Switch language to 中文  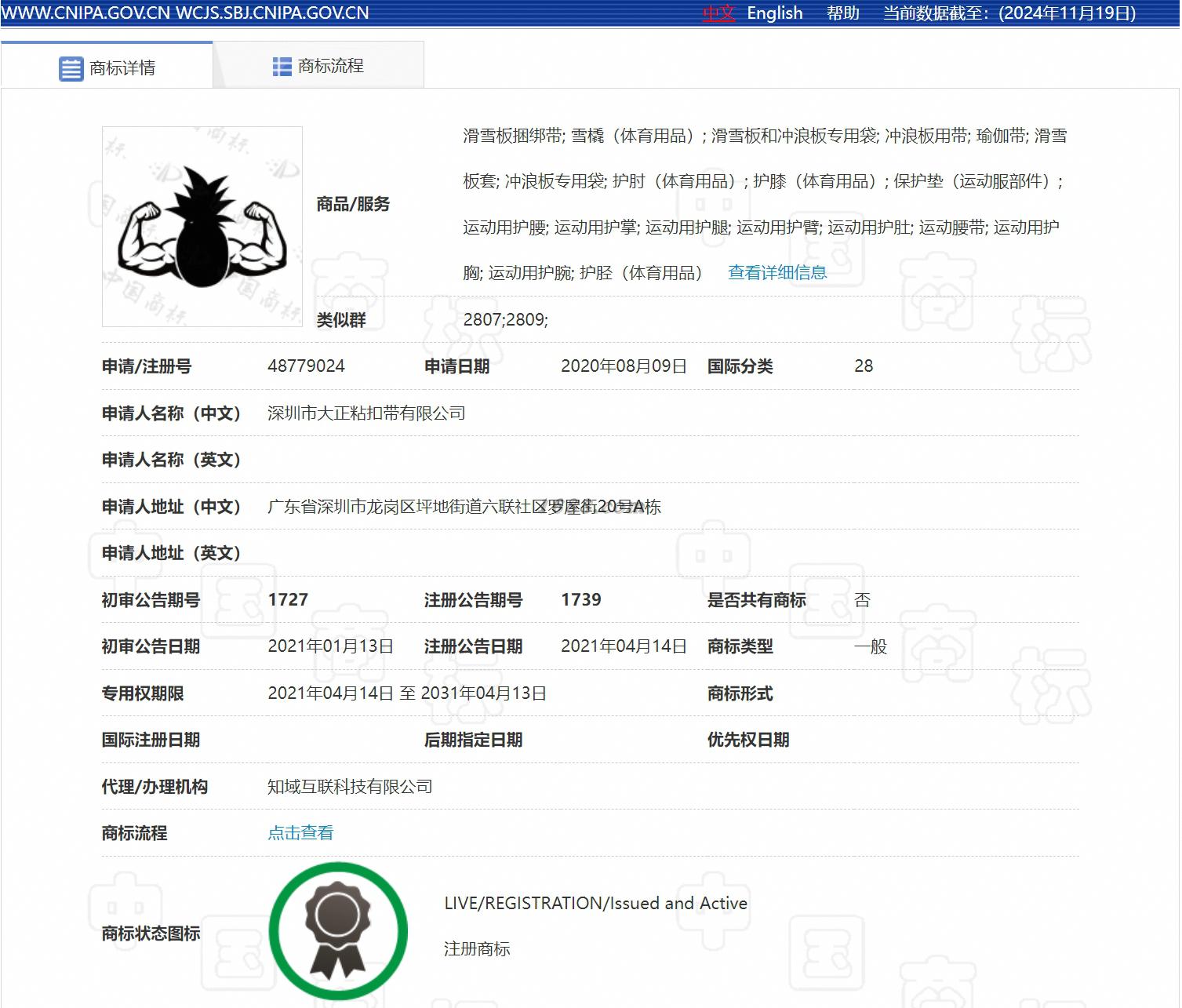click(718, 13)
